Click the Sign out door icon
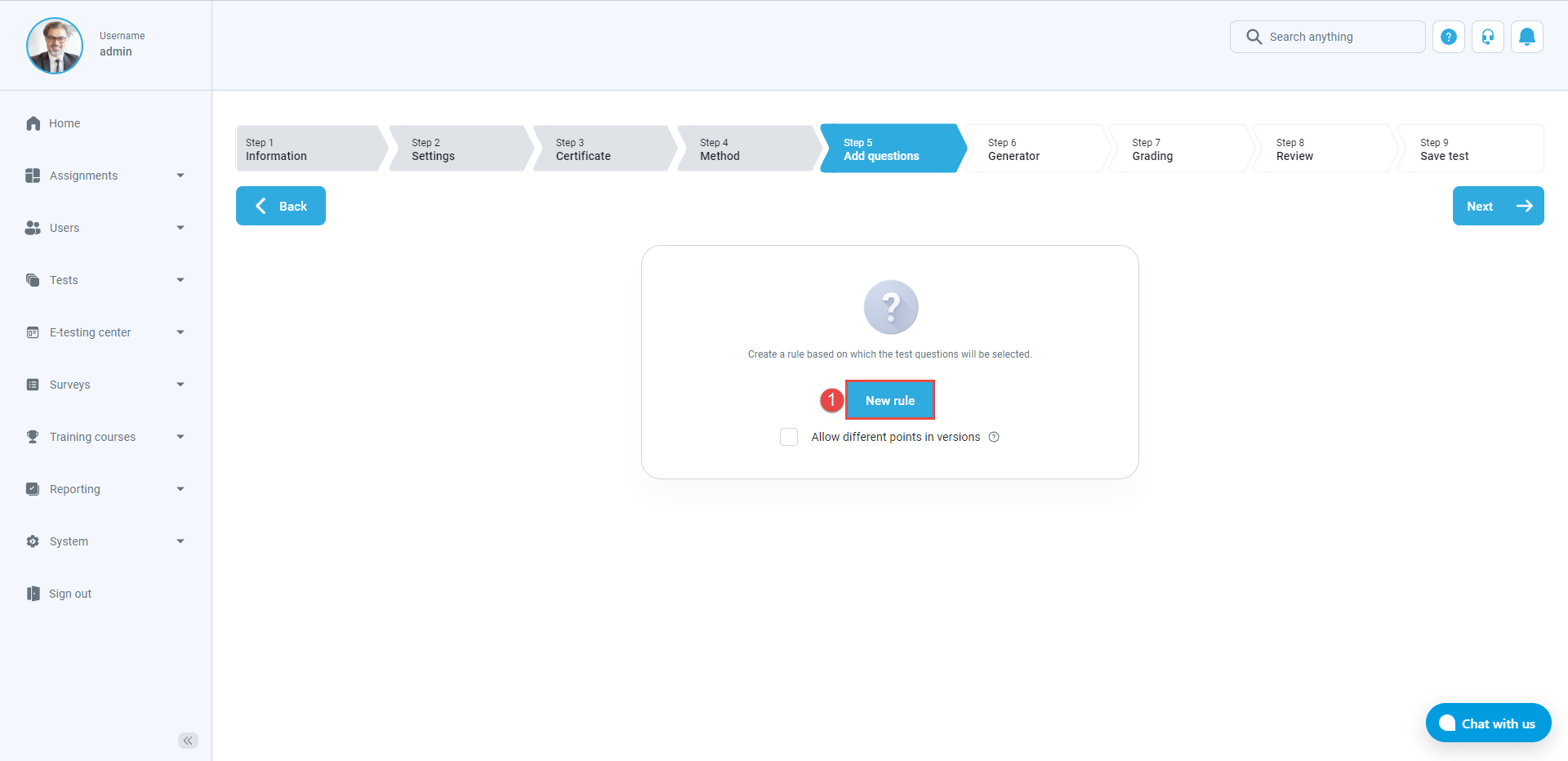Viewport: 1568px width, 761px height. pos(33,594)
